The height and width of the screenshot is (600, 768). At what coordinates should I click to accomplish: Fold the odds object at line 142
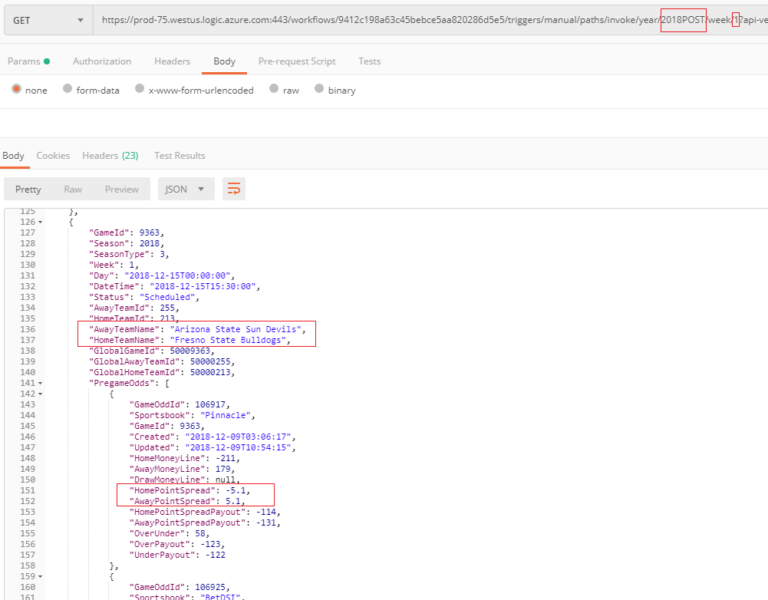[40, 394]
